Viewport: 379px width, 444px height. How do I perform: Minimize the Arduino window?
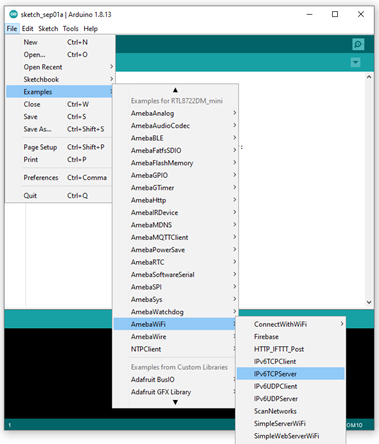coord(310,14)
